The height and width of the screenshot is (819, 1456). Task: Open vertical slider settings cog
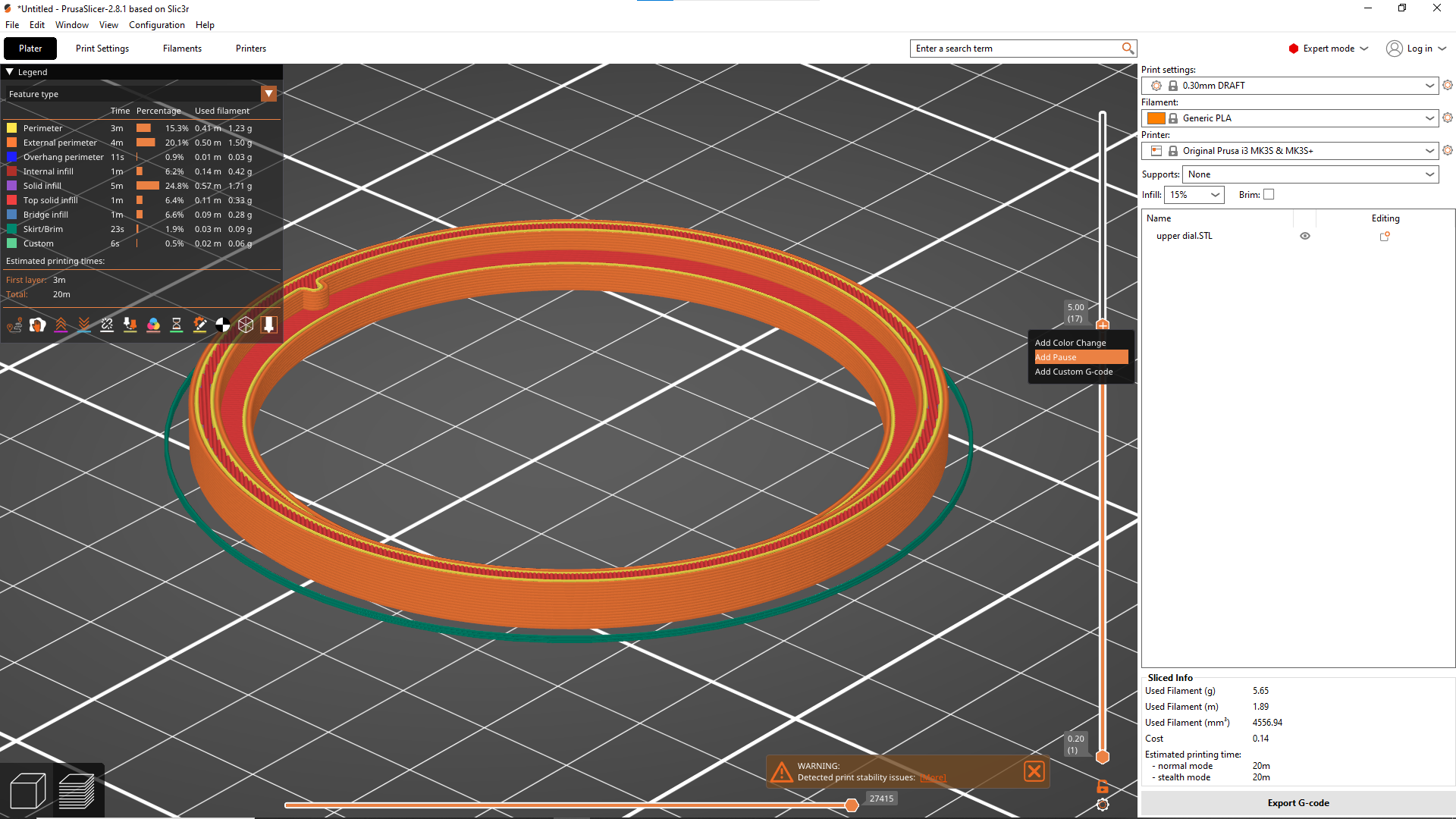click(1103, 805)
